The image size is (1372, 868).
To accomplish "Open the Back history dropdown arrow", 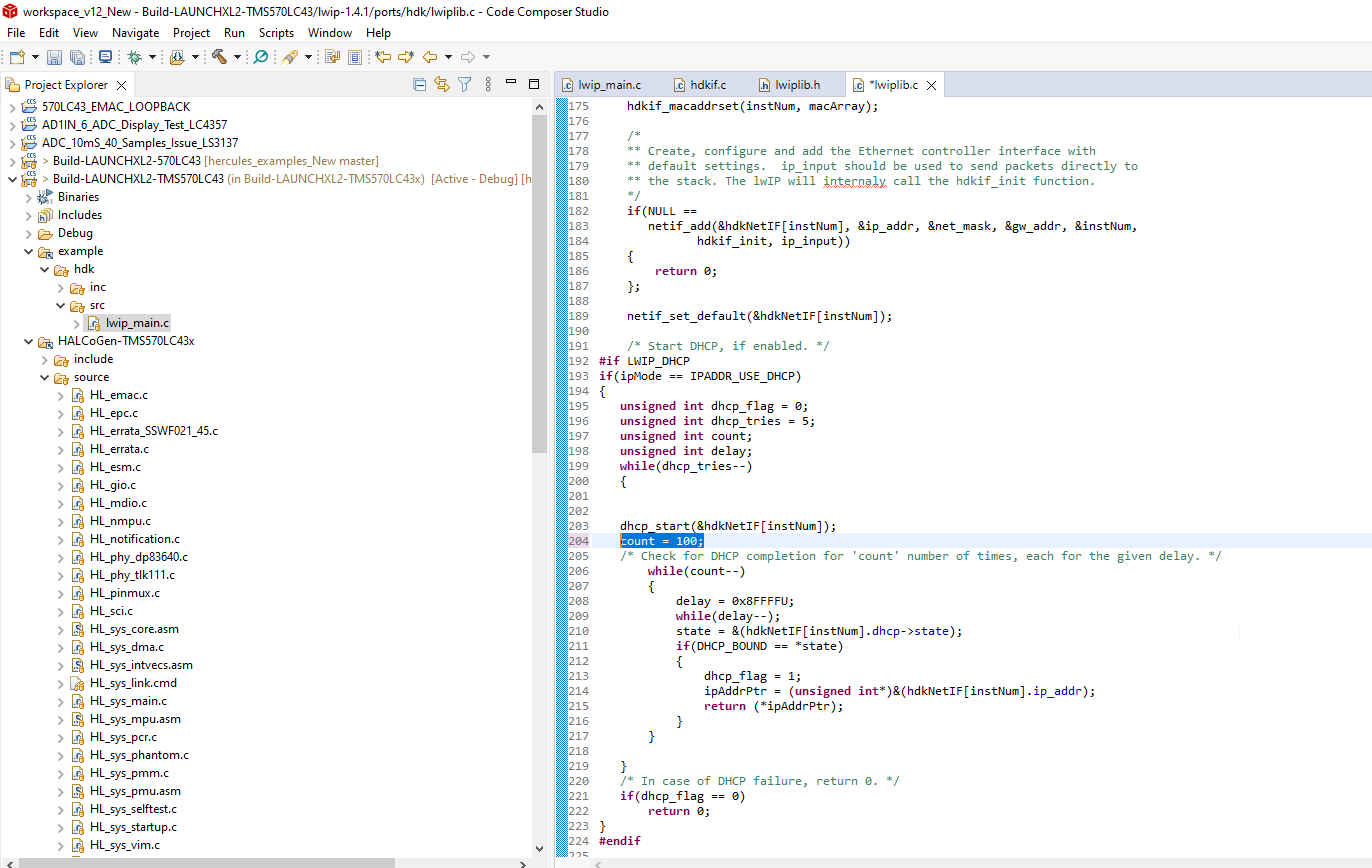I will (x=448, y=57).
